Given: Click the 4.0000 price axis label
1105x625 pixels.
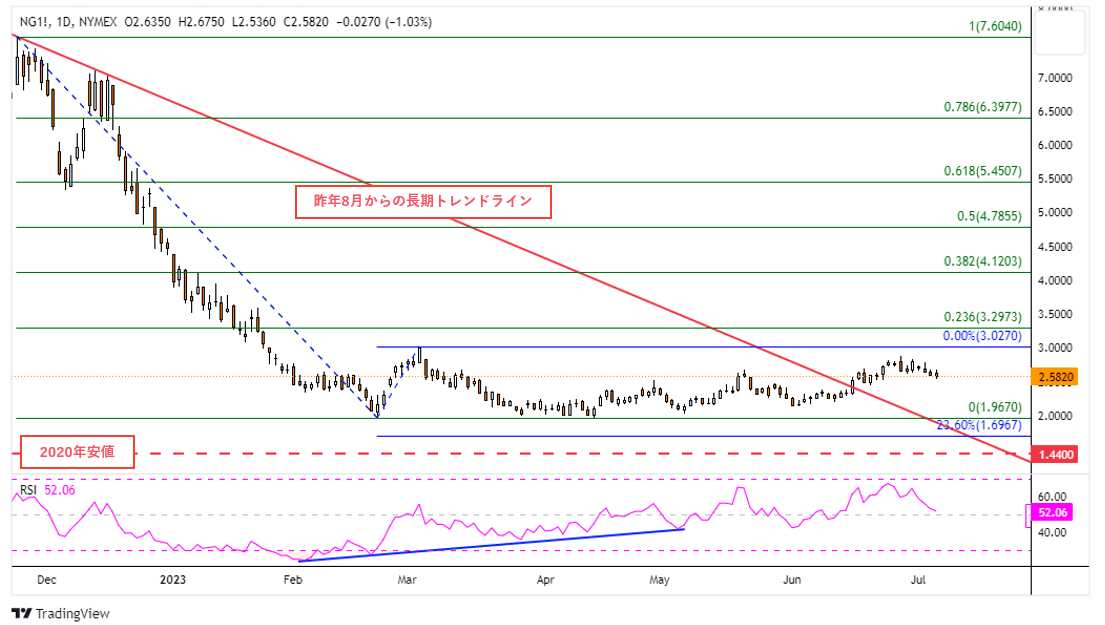Looking at the screenshot, I should click(1055, 280).
